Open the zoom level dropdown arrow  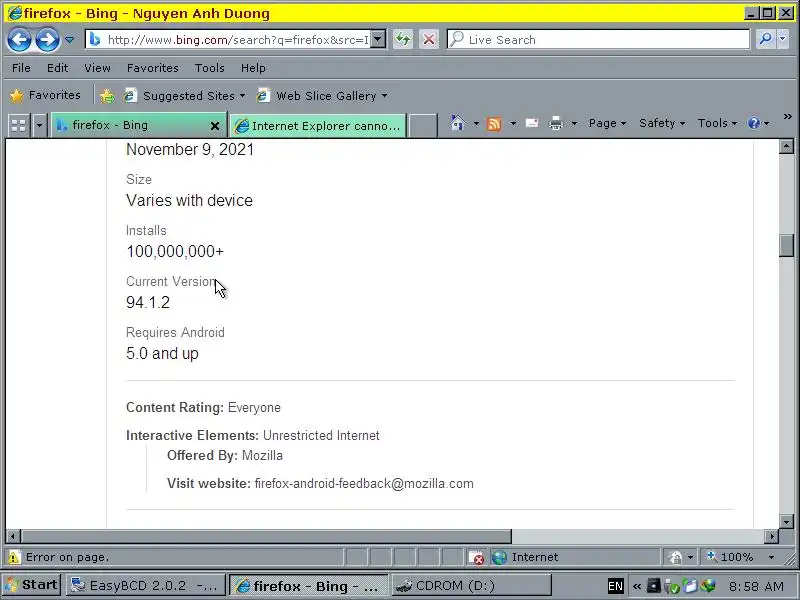tap(771, 557)
